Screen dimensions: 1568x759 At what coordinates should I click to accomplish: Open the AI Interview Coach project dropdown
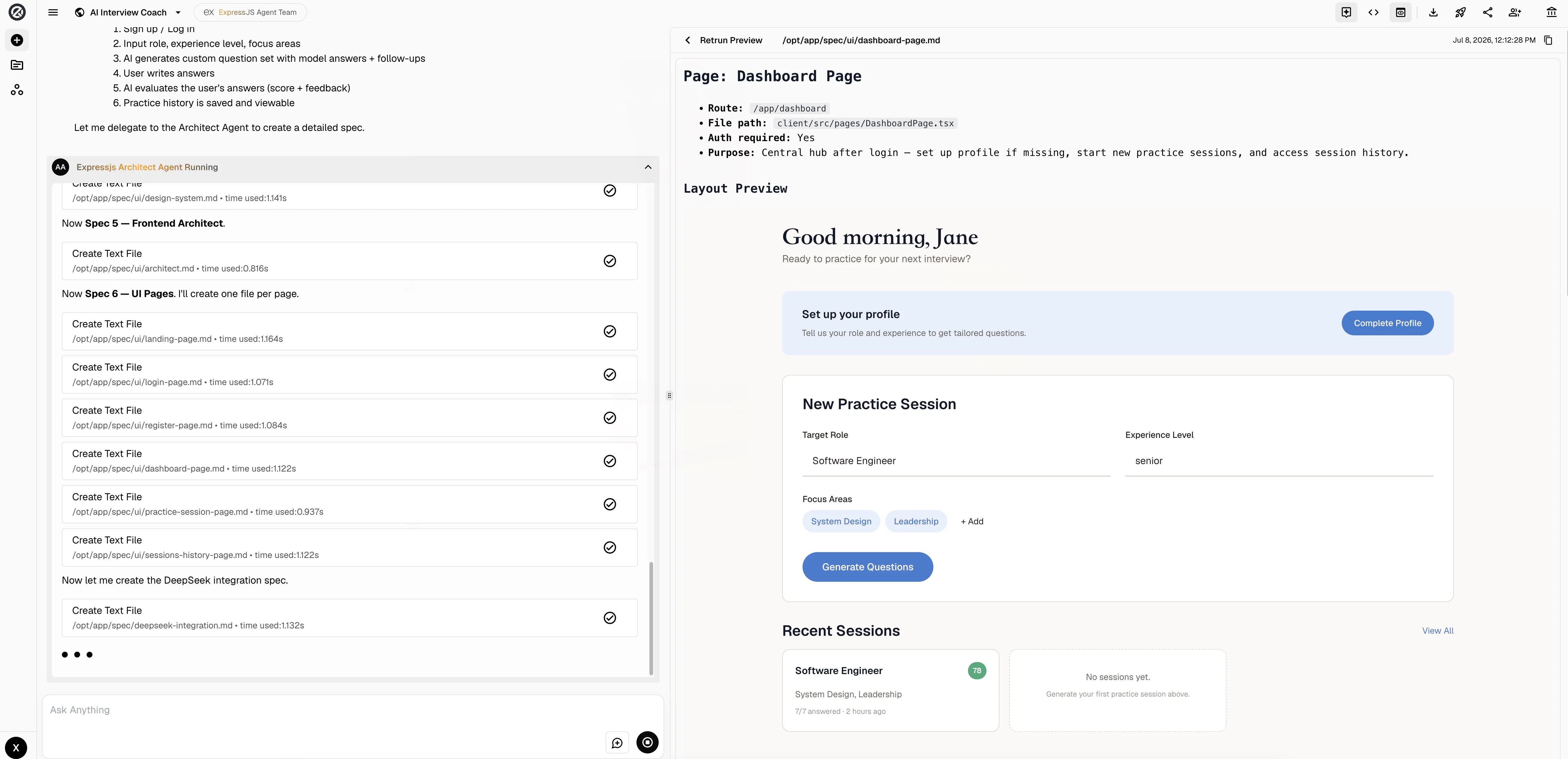click(x=178, y=12)
